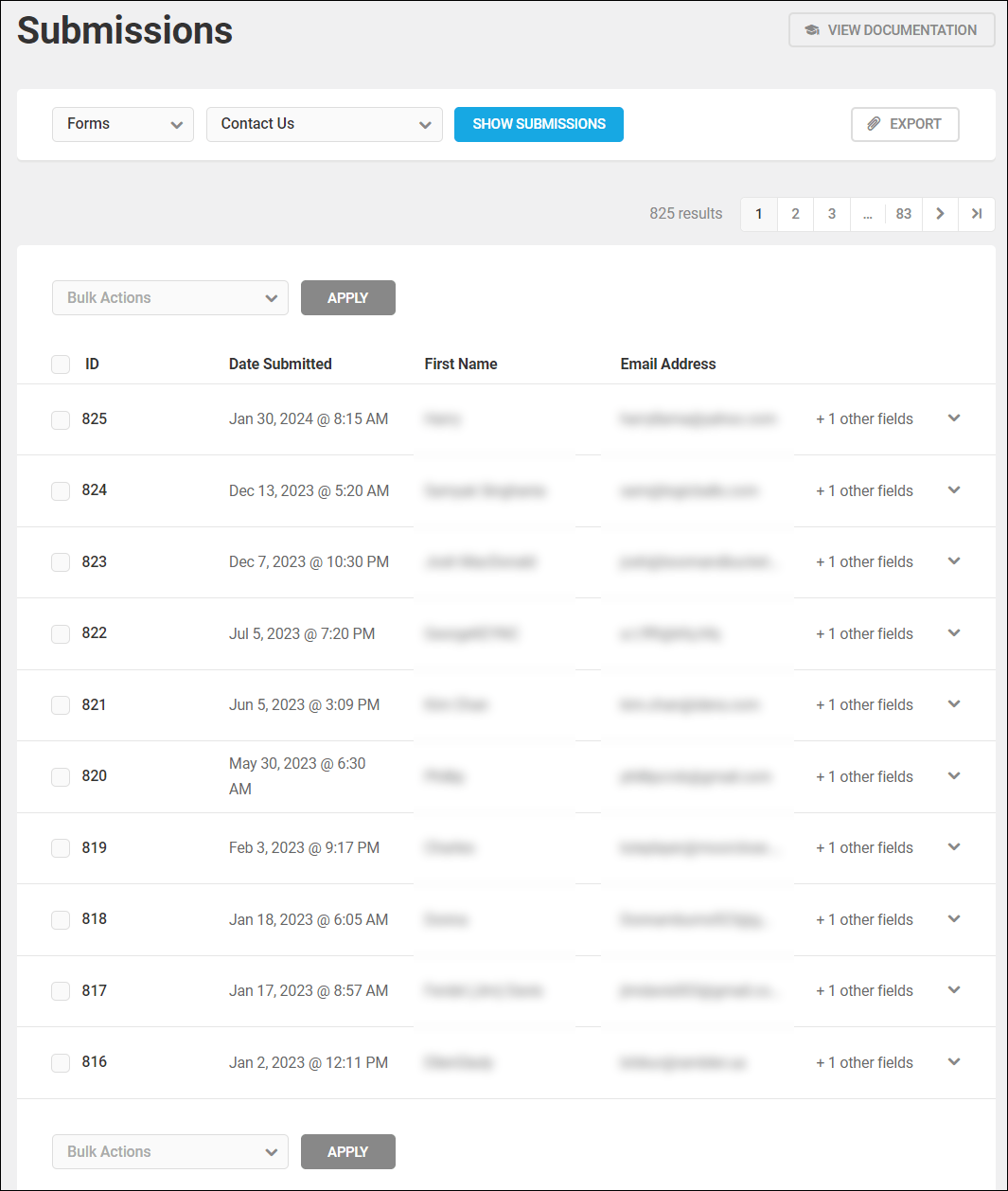Click the ID column header
Image resolution: width=1008 pixels, height=1191 pixels.
[92, 364]
